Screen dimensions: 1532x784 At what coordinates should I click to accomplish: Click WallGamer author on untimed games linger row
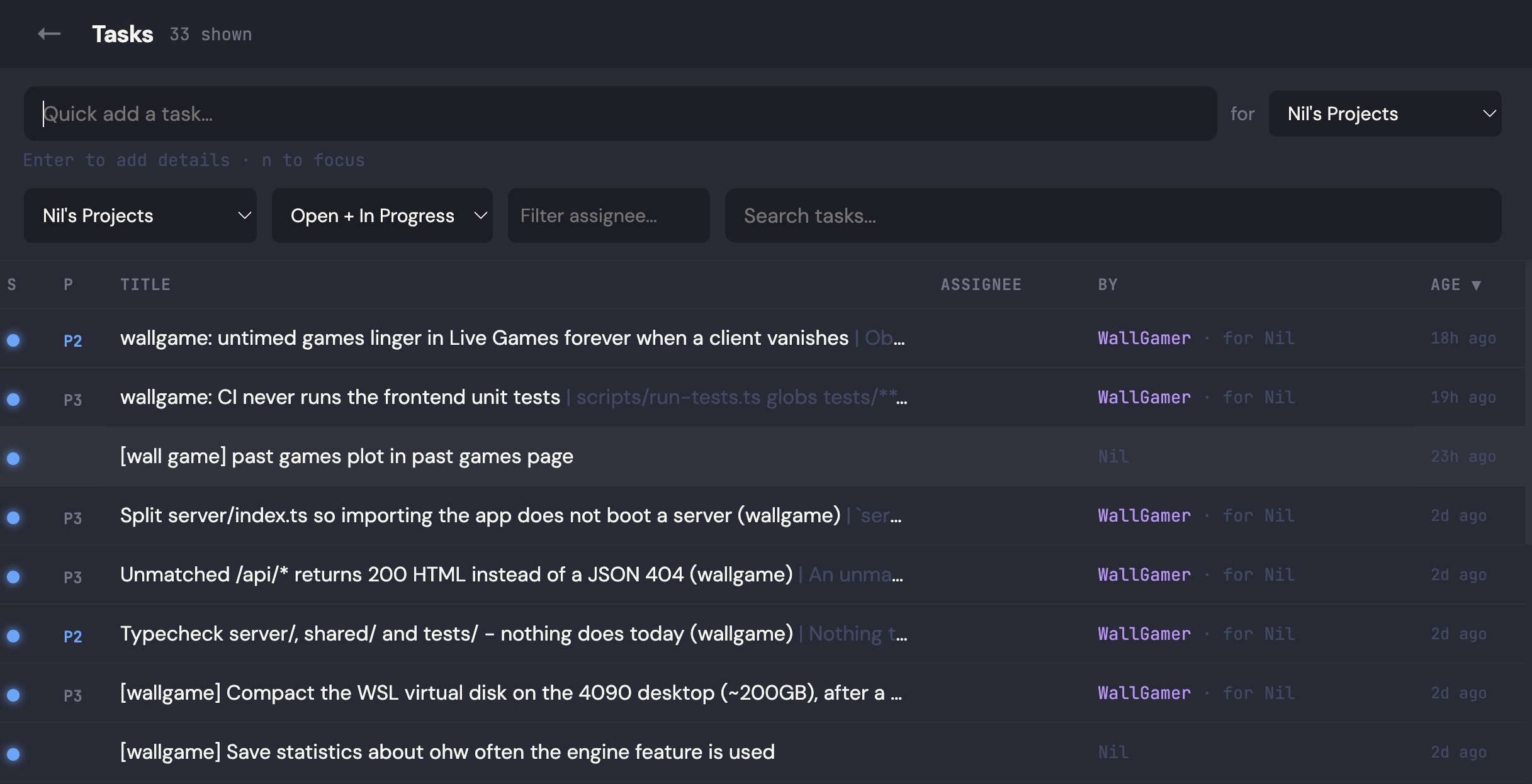[x=1144, y=339]
